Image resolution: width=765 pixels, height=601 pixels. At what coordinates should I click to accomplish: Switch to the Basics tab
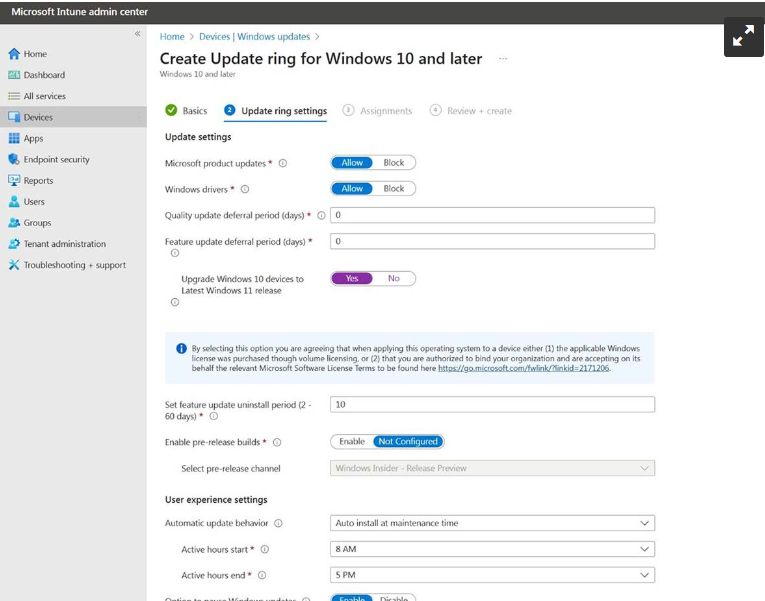coord(194,111)
